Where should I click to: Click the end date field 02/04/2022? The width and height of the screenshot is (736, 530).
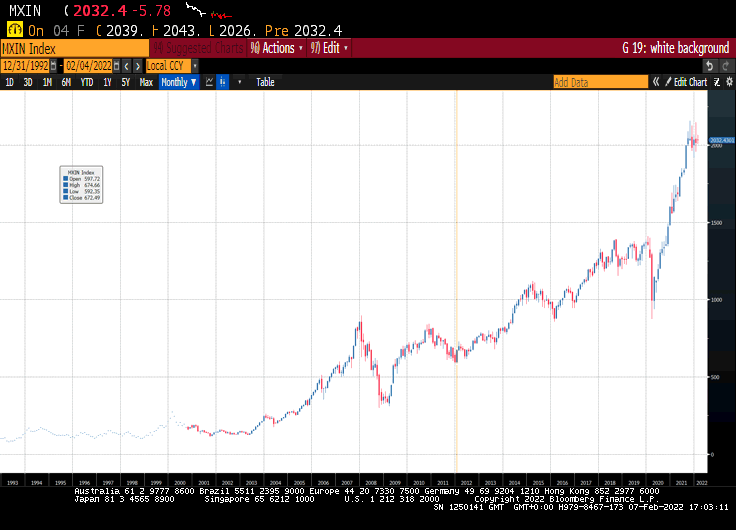click(x=88, y=66)
